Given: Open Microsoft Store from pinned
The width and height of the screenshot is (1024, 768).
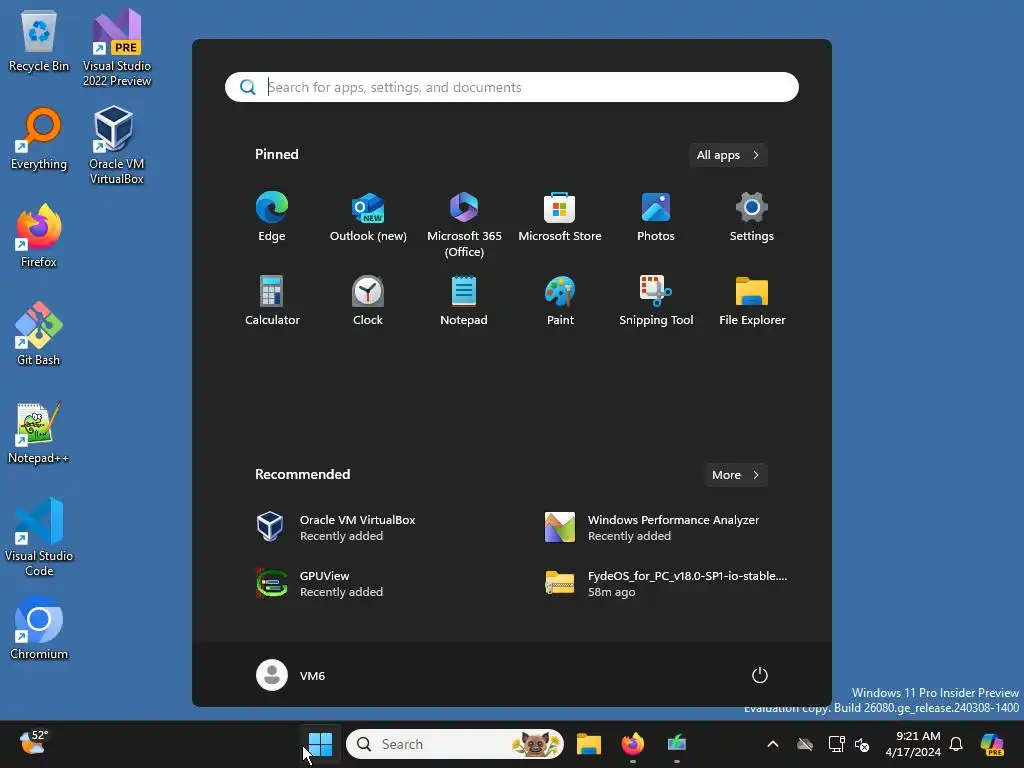Looking at the screenshot, I should coord(560,217).
